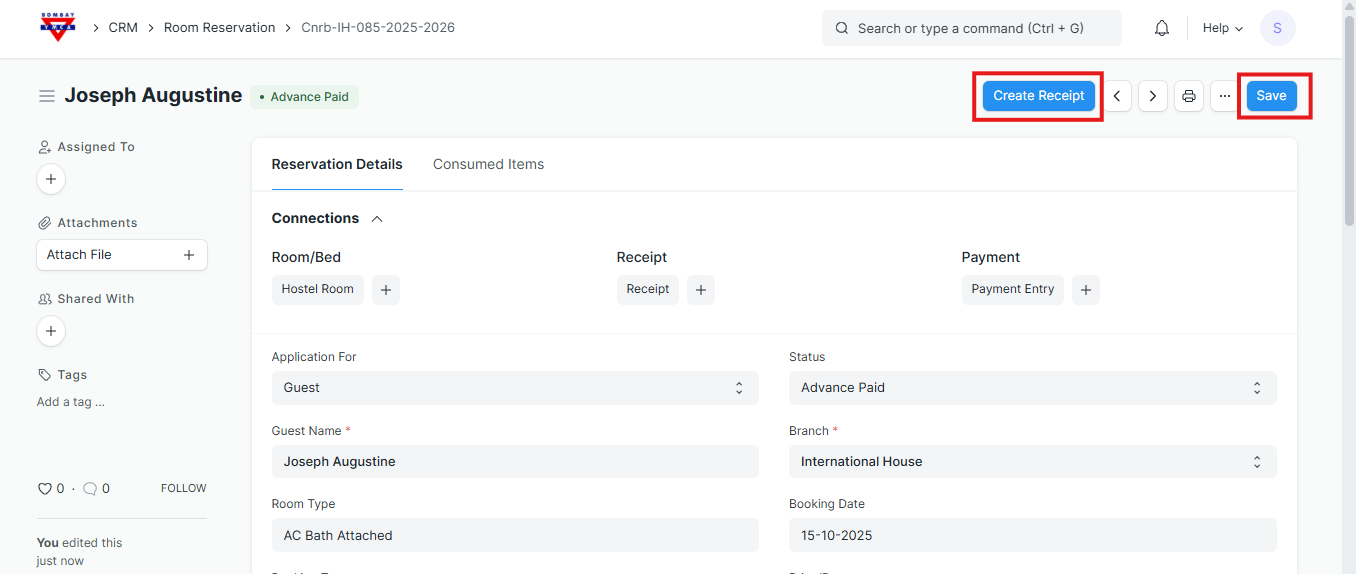
Task: Open the Help menu
Action: [x=1222, y=28]
